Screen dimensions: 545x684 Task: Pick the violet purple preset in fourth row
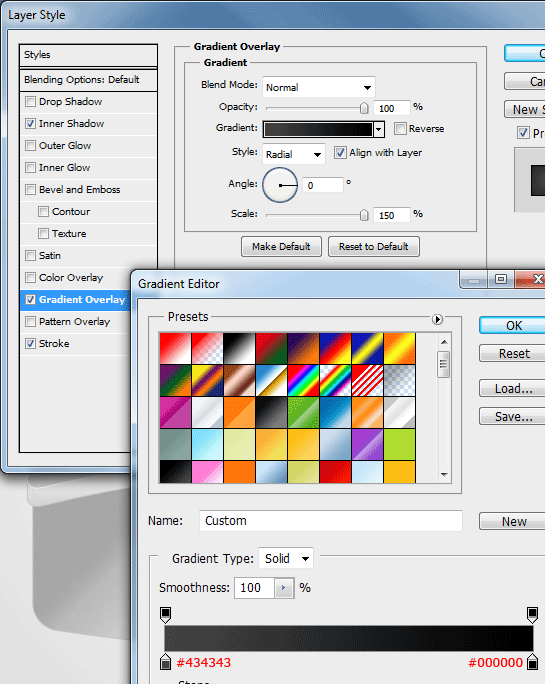click(x=367, y=444)
